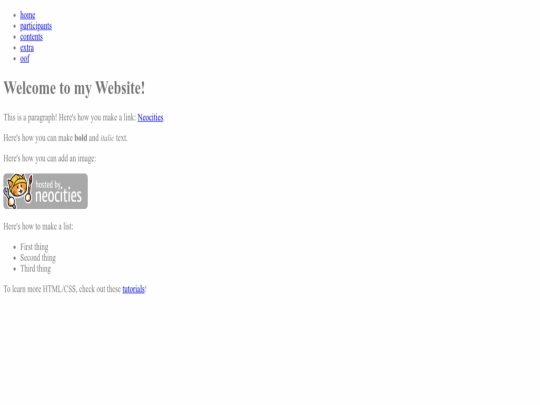Select the 'Third thing' list item
540x405 pixels.
(x=35, y=269)
